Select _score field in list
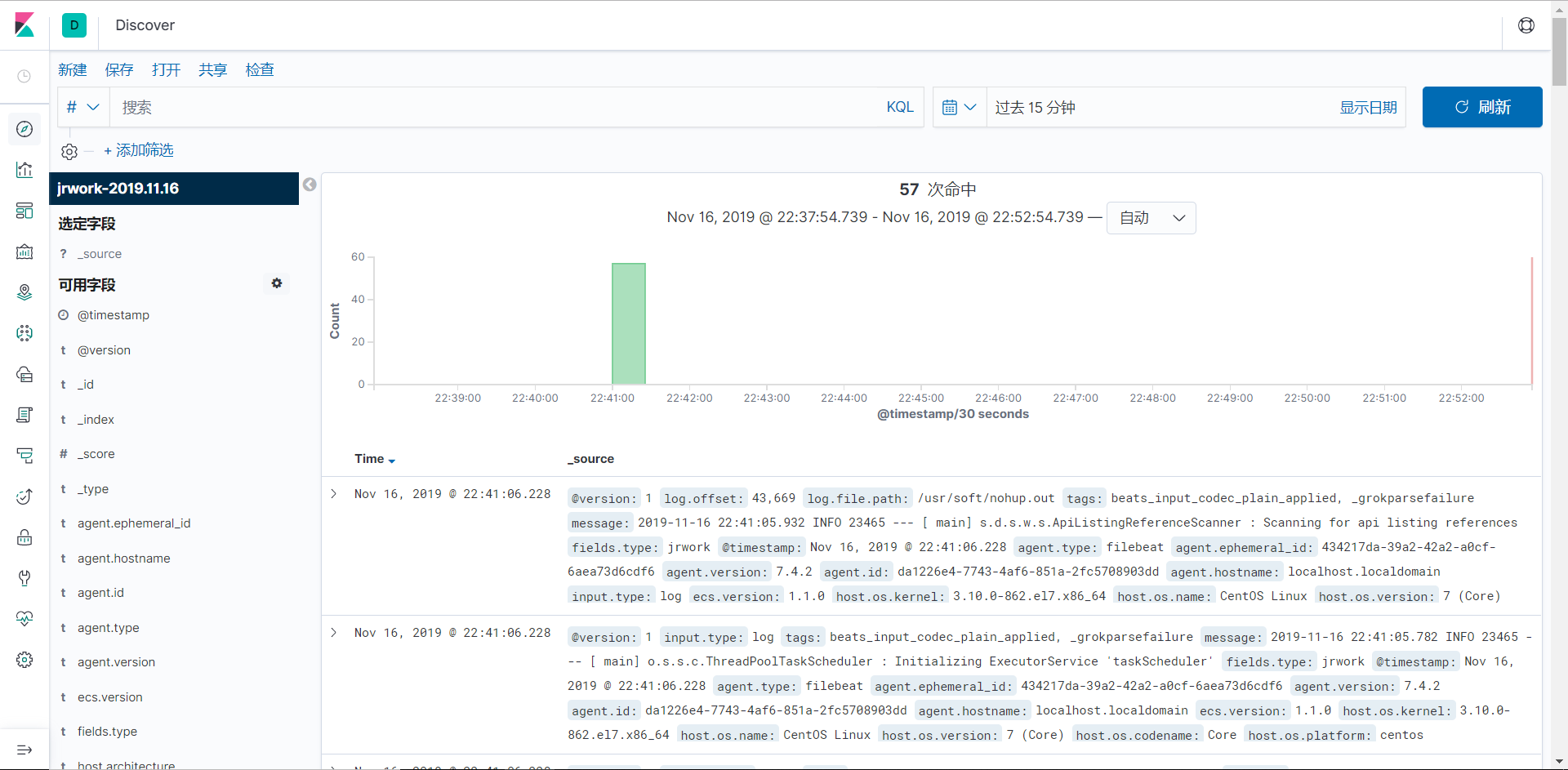Image resolution: width=1568 pixels, height=770 pixels. [96, 454]
